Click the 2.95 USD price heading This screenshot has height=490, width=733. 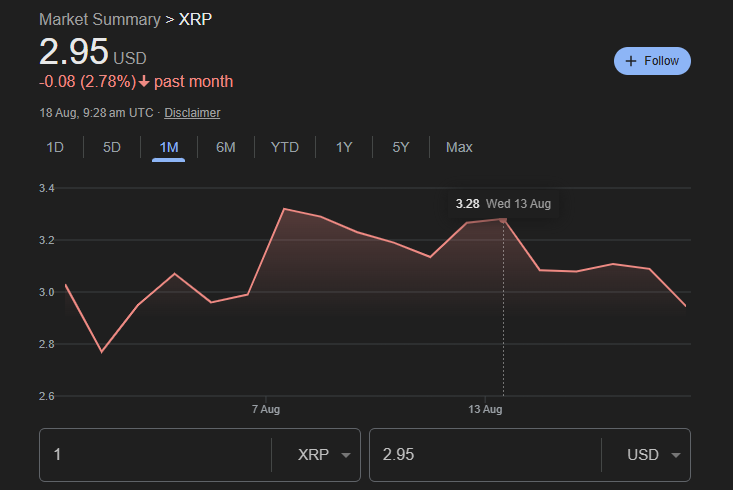(x=93, y=52)
